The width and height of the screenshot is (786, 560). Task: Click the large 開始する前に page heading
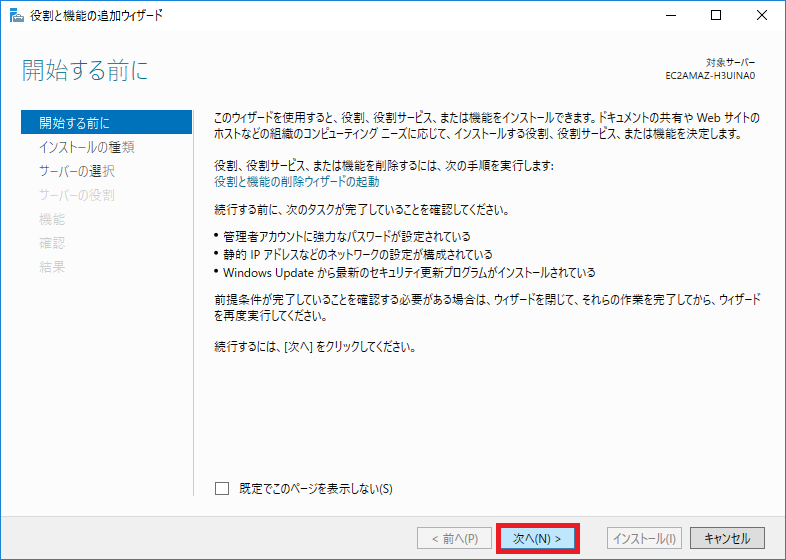pyautogui.click(x=85, y=70)
